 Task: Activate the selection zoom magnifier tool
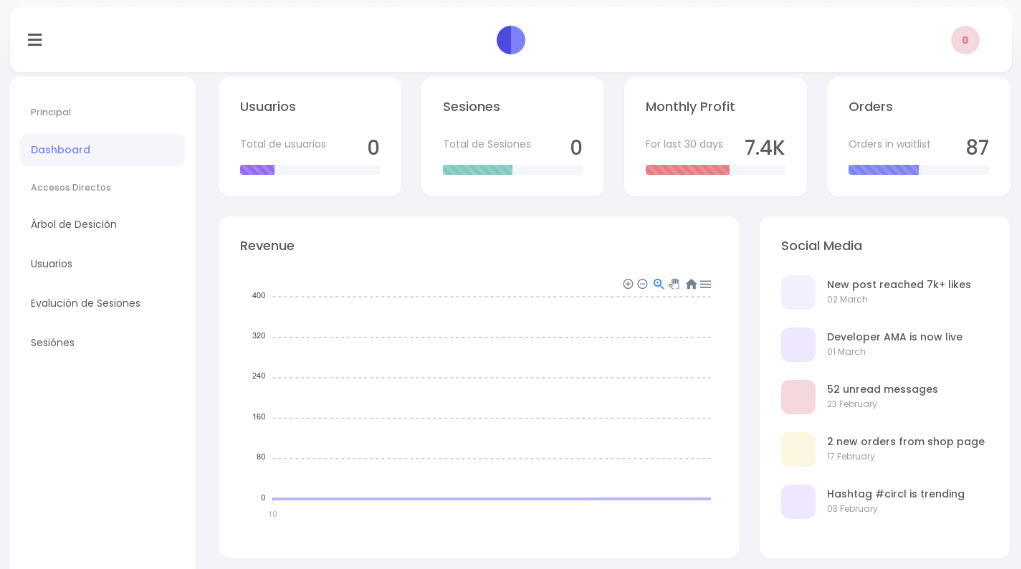(x=658, y=284)
